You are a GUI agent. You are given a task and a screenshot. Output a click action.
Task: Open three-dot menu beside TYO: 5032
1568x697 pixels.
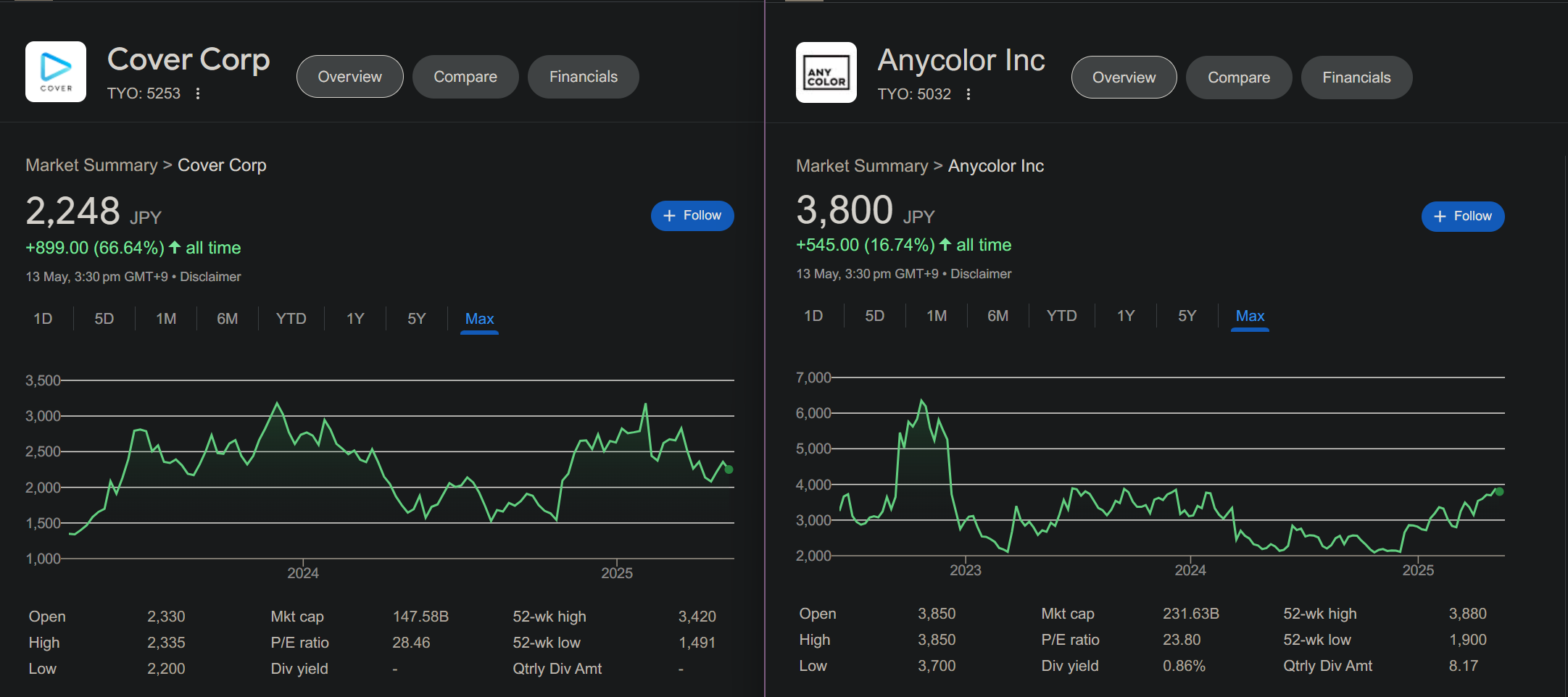tap(968, 94)
